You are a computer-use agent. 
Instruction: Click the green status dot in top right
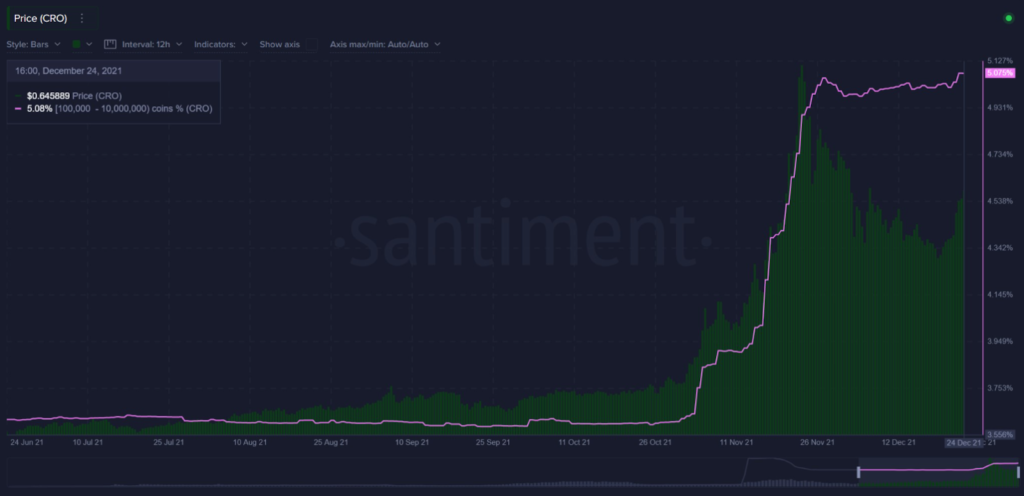(1008, 18)
